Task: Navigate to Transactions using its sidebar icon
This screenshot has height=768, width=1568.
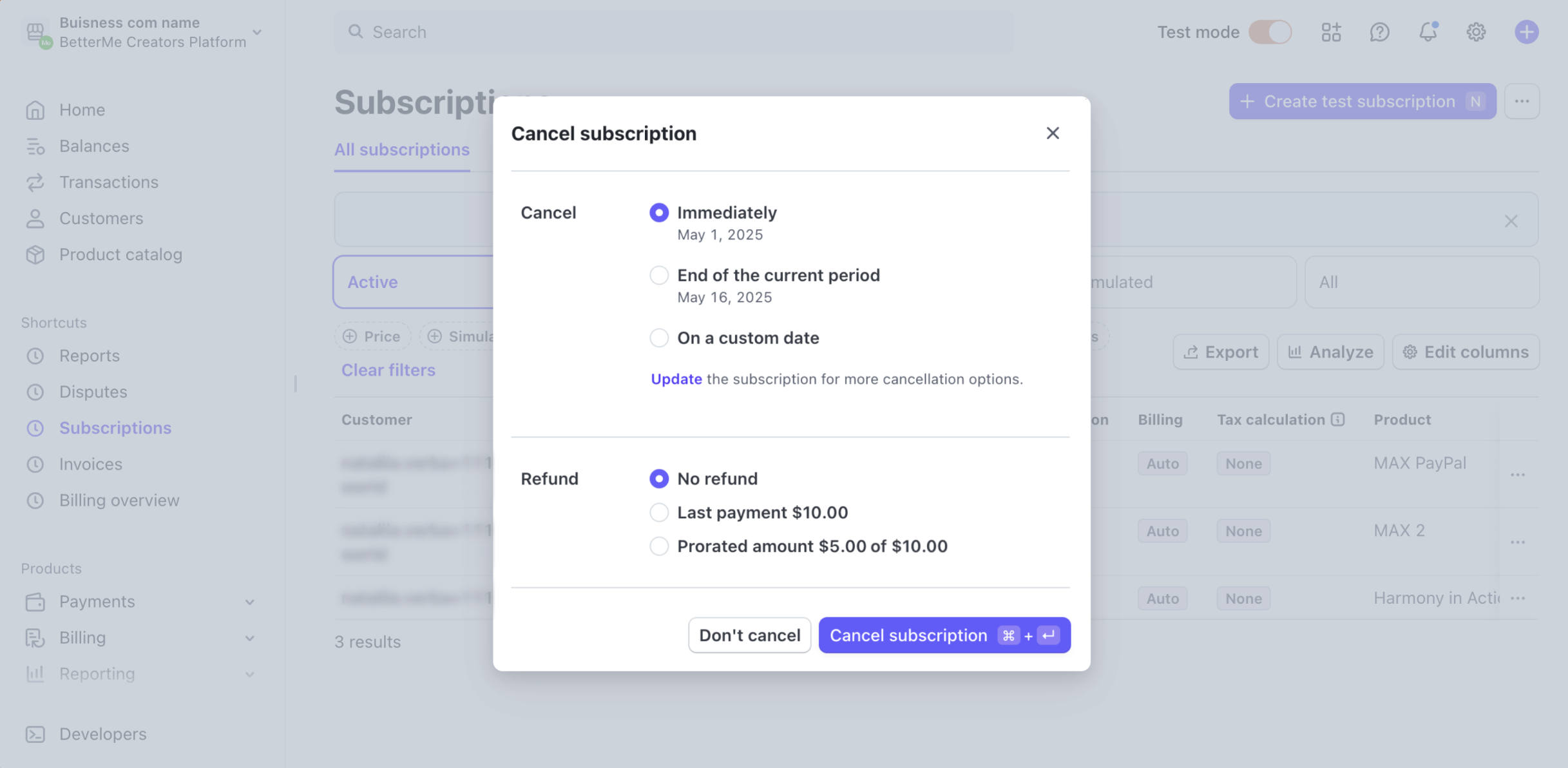Action: click(x=36, y=182)
